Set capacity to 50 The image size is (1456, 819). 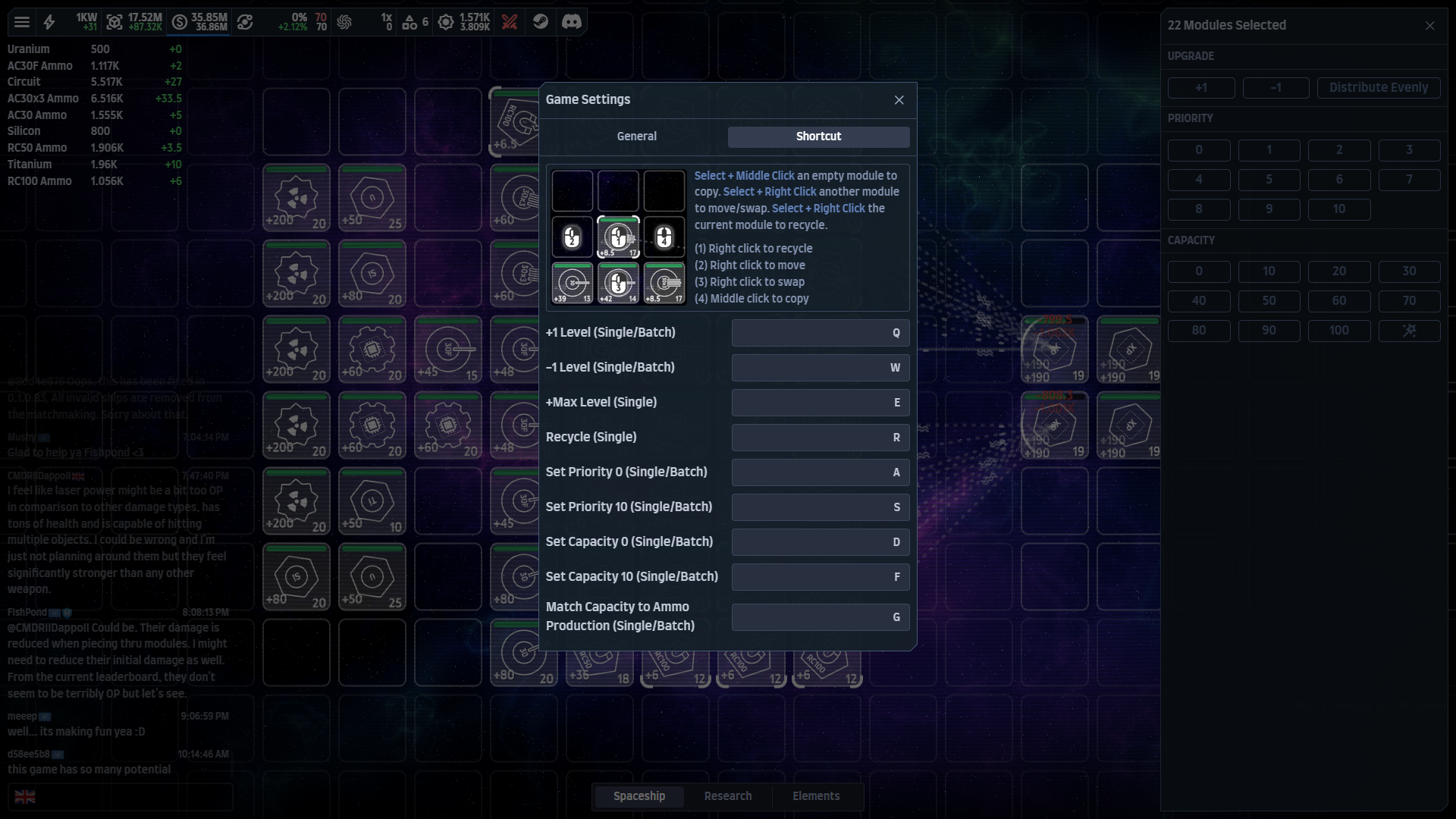click(x=1269, y=301)
